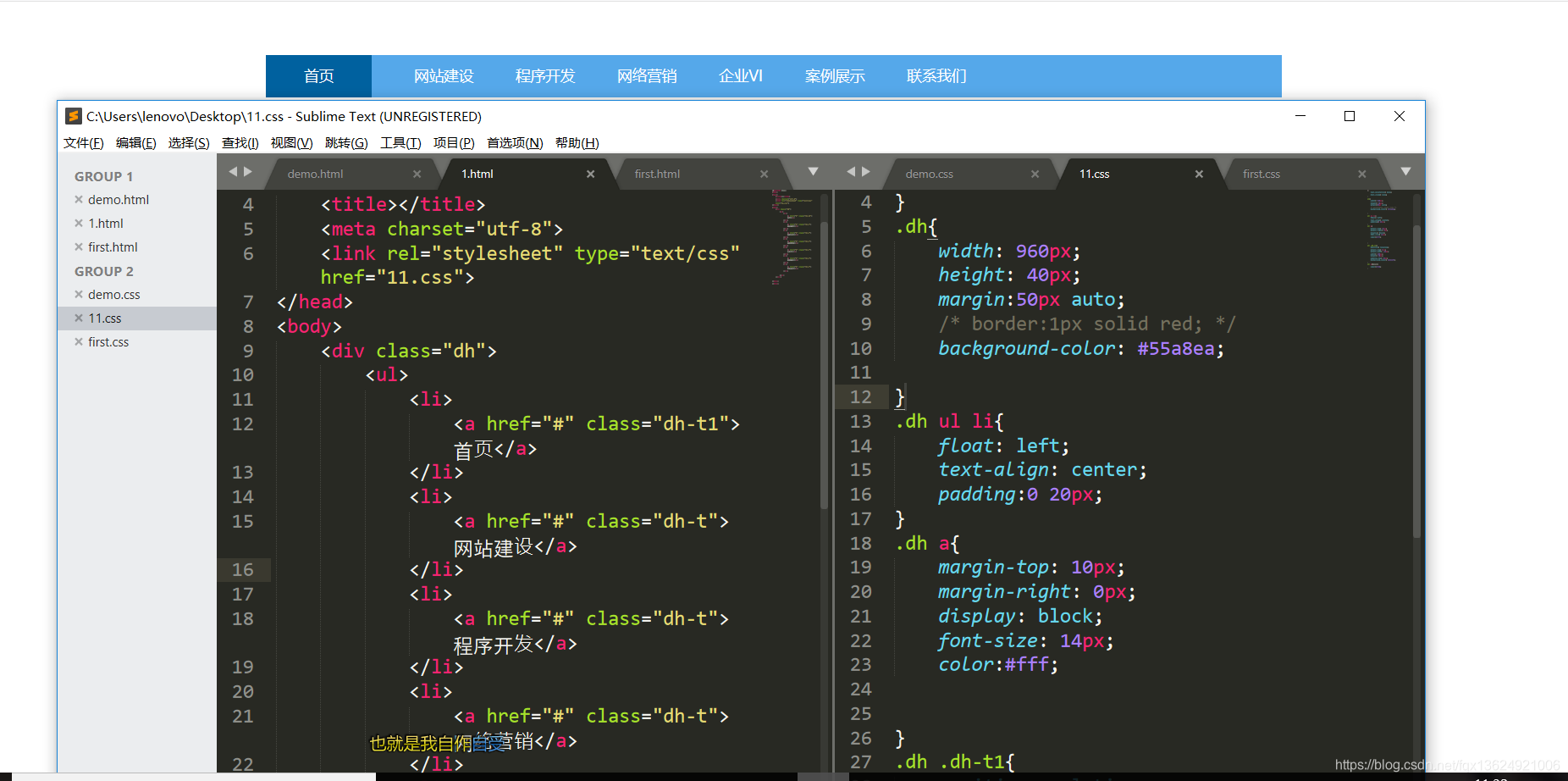Screen dimensions: 1568x781
Task: Close the first.css tab
Action: [x=1361, y=174]
